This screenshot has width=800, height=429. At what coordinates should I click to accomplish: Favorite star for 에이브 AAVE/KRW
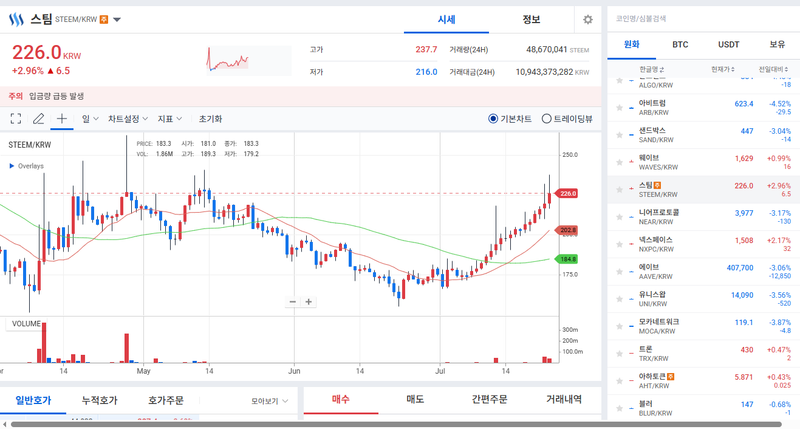point(619,271)
